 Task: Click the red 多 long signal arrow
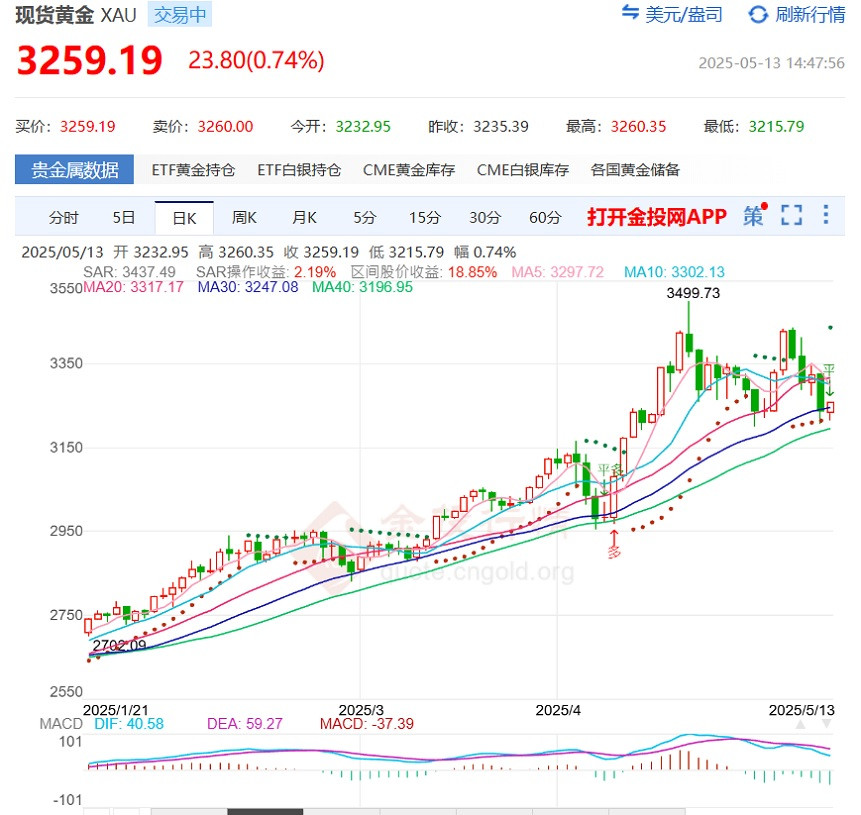(x=615, y=545)
